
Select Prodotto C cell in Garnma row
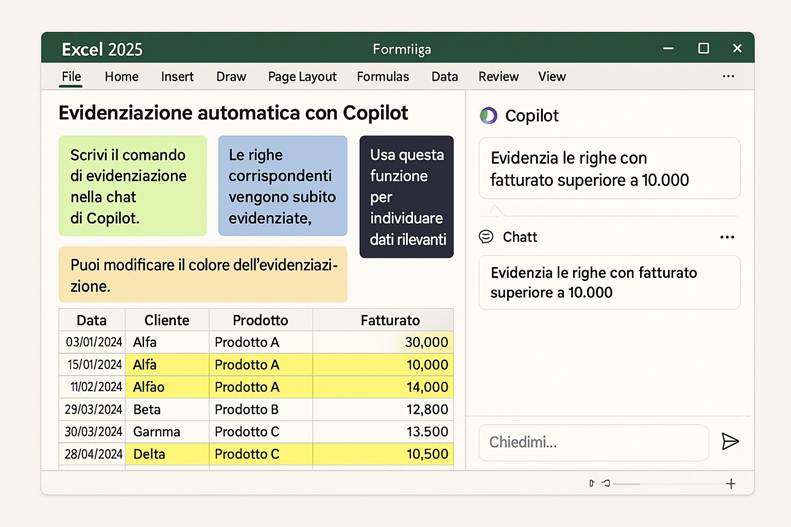pyautogui.click(x=261, y=432)
